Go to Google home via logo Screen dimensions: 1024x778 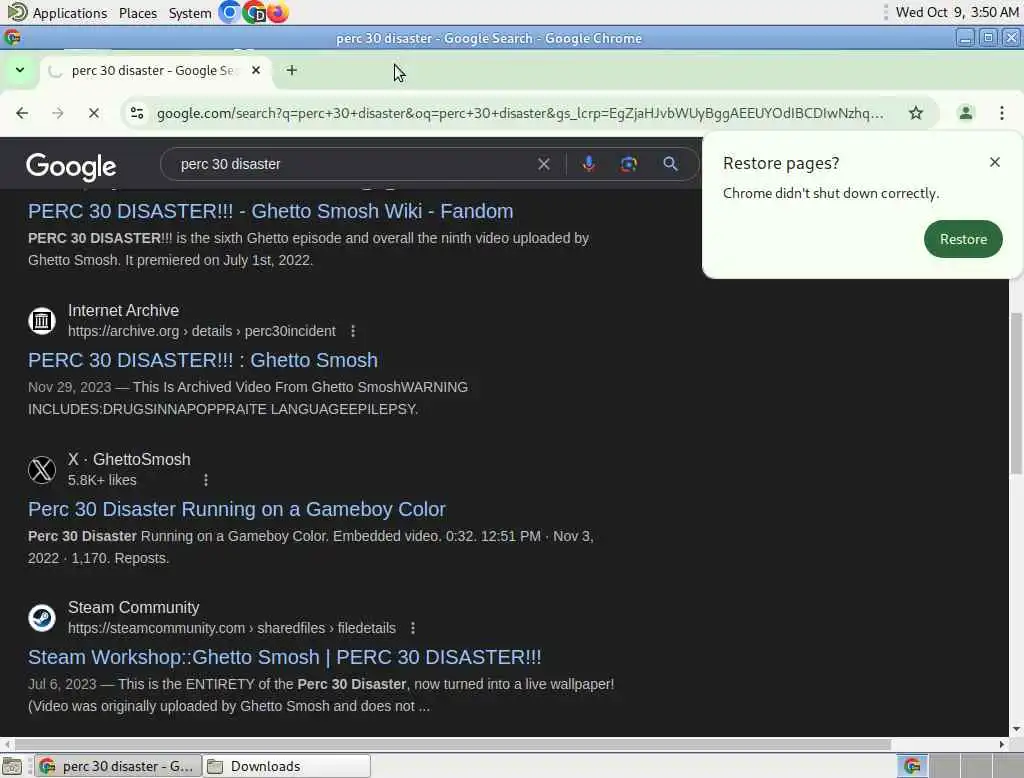(x=71, y=167)
